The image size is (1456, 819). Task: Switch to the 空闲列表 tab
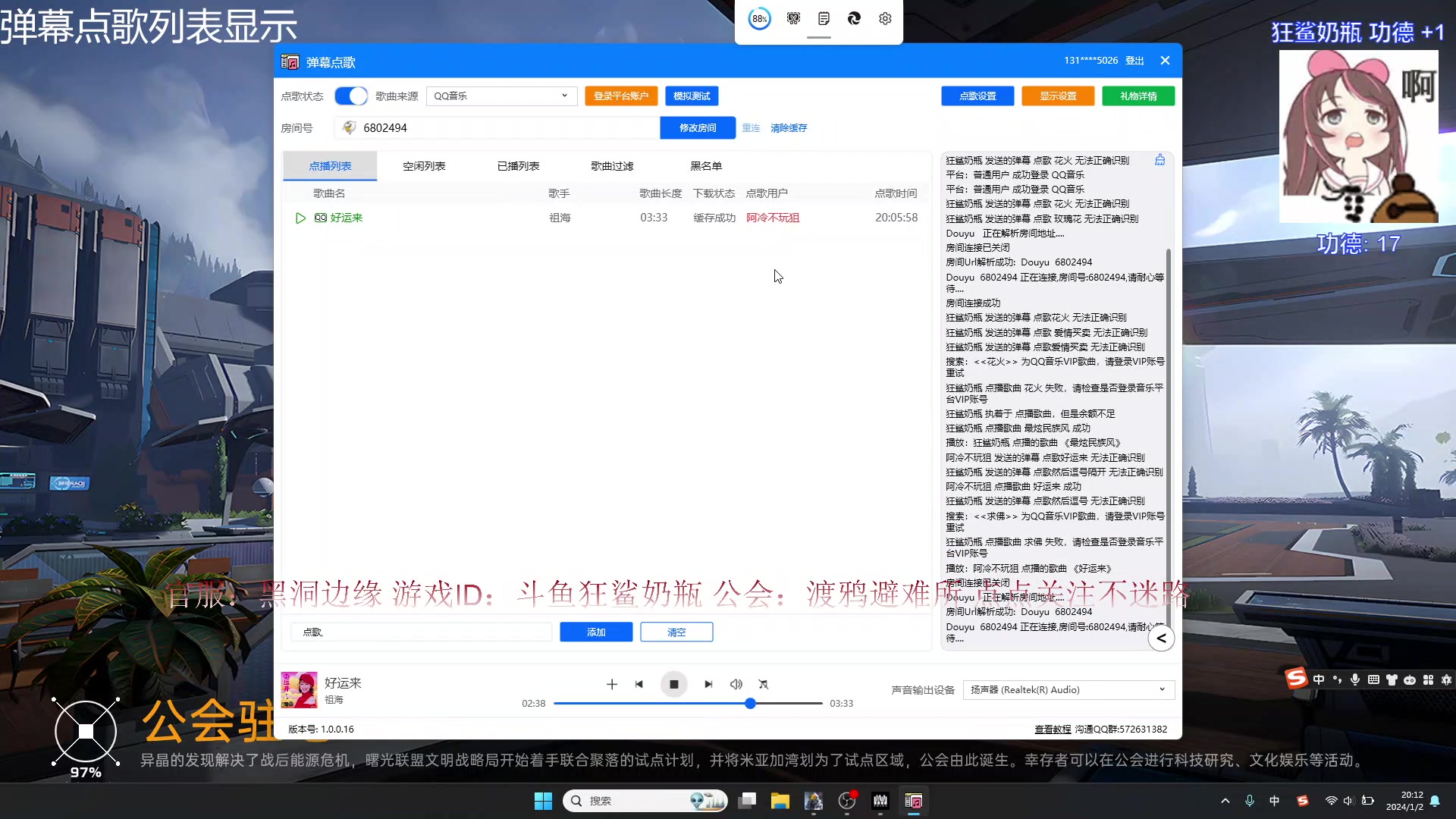tap(424, 166)
